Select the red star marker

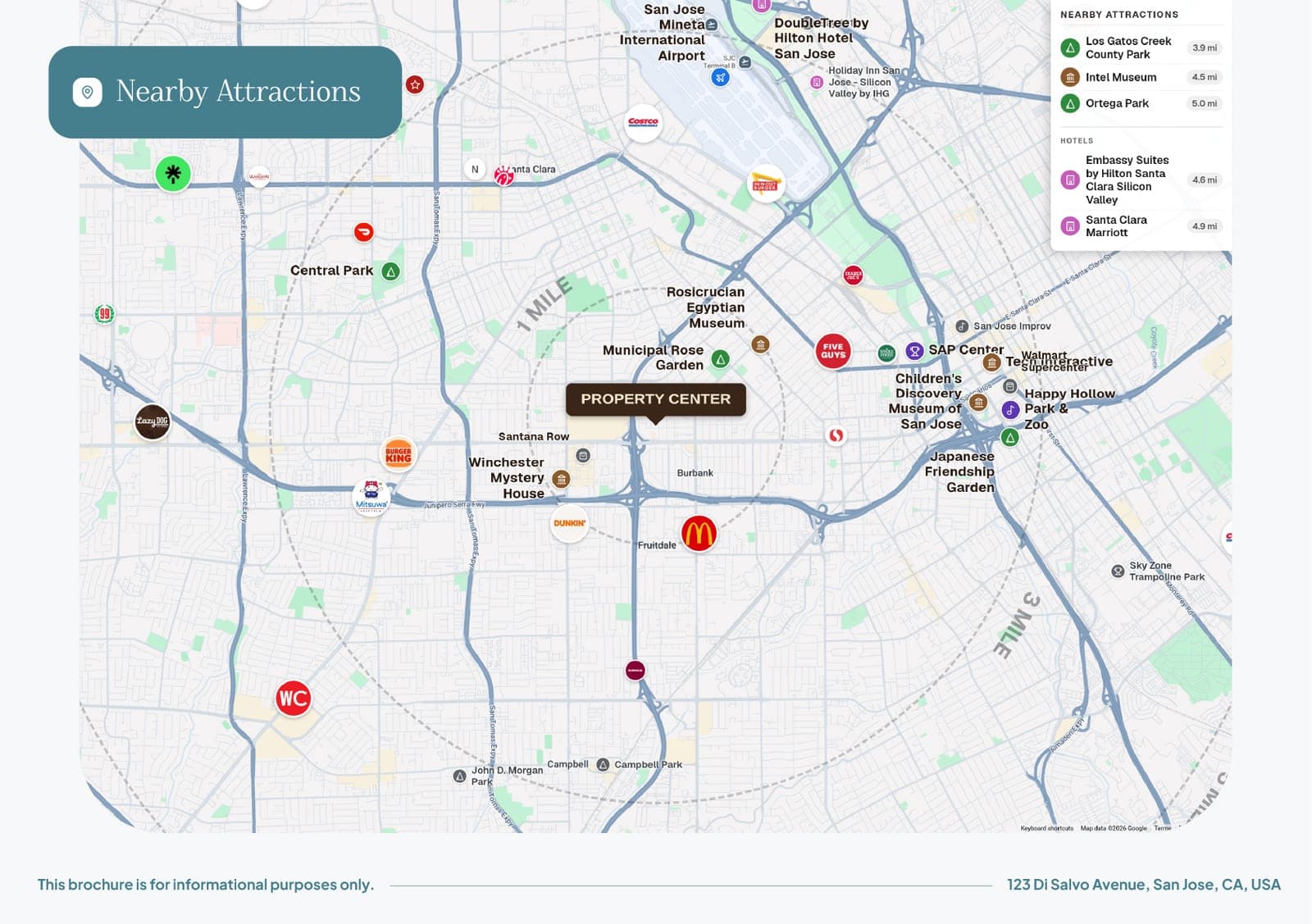(415, 84)
